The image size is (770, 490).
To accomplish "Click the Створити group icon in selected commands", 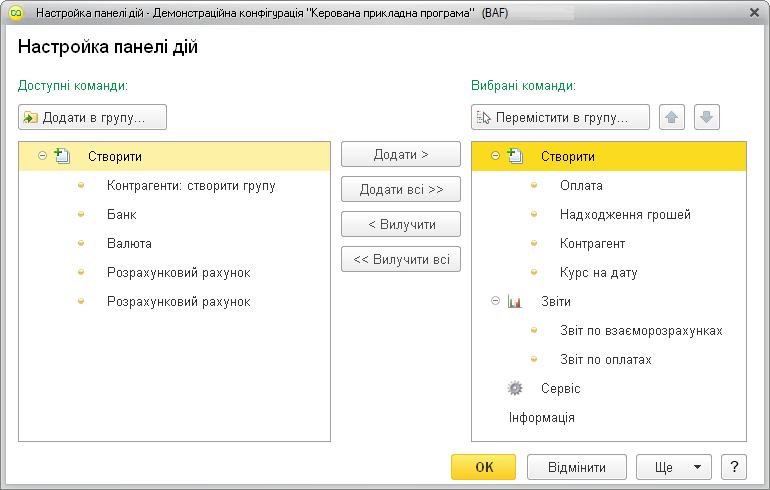I will pos(515,156).
